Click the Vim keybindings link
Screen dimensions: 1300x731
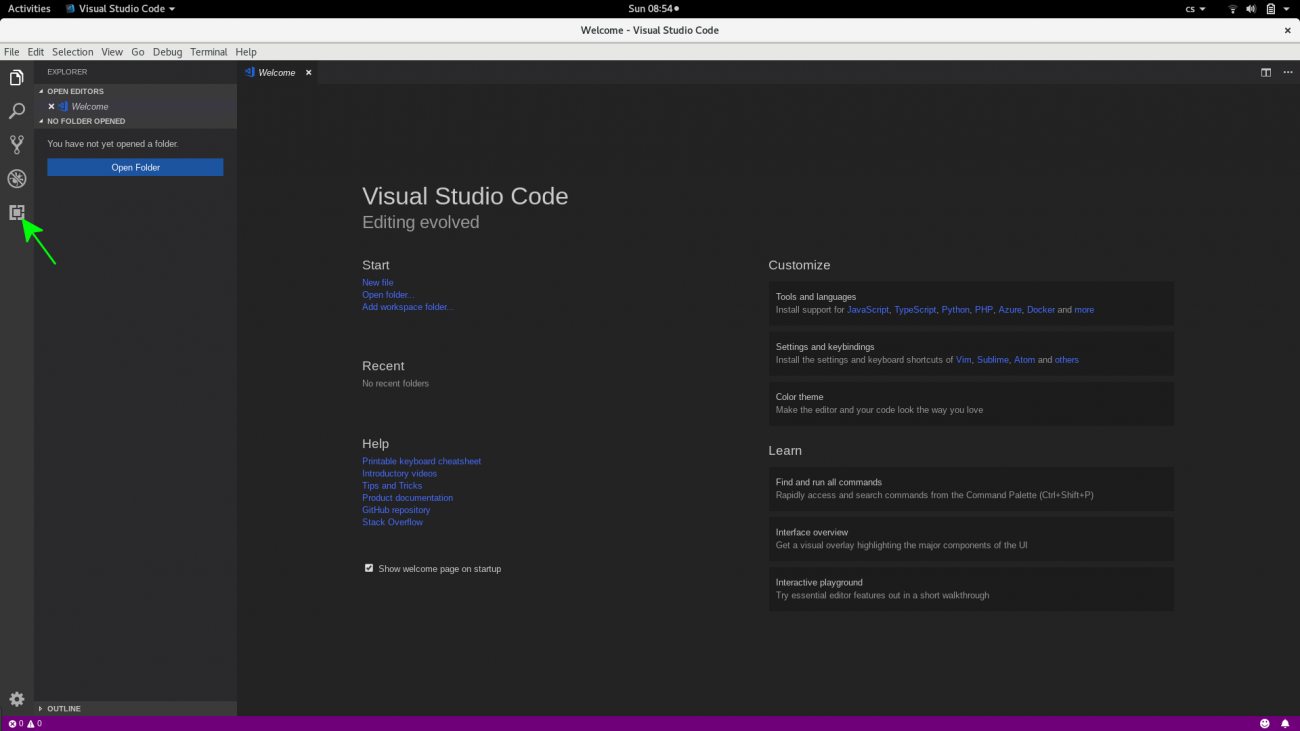pos(964,360)
